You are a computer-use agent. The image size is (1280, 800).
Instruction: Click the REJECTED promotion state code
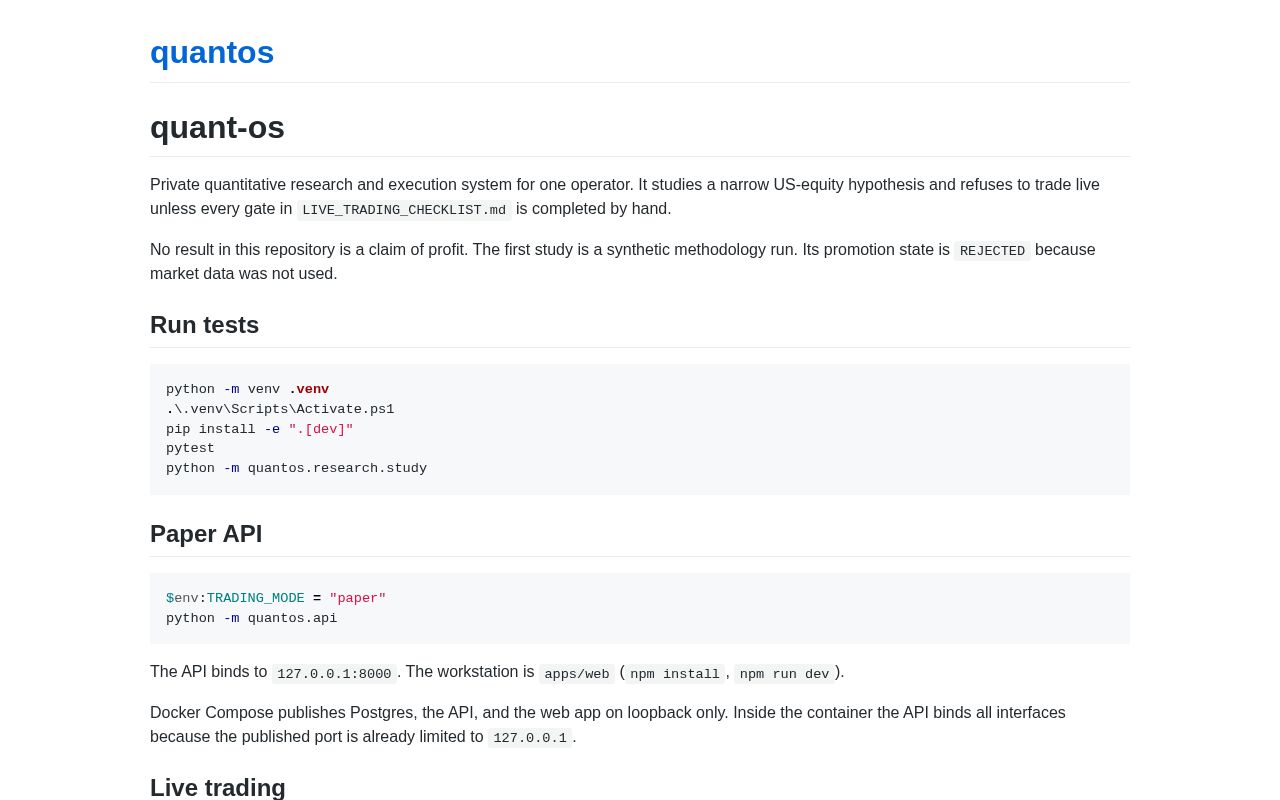click(x=992, y=251)
